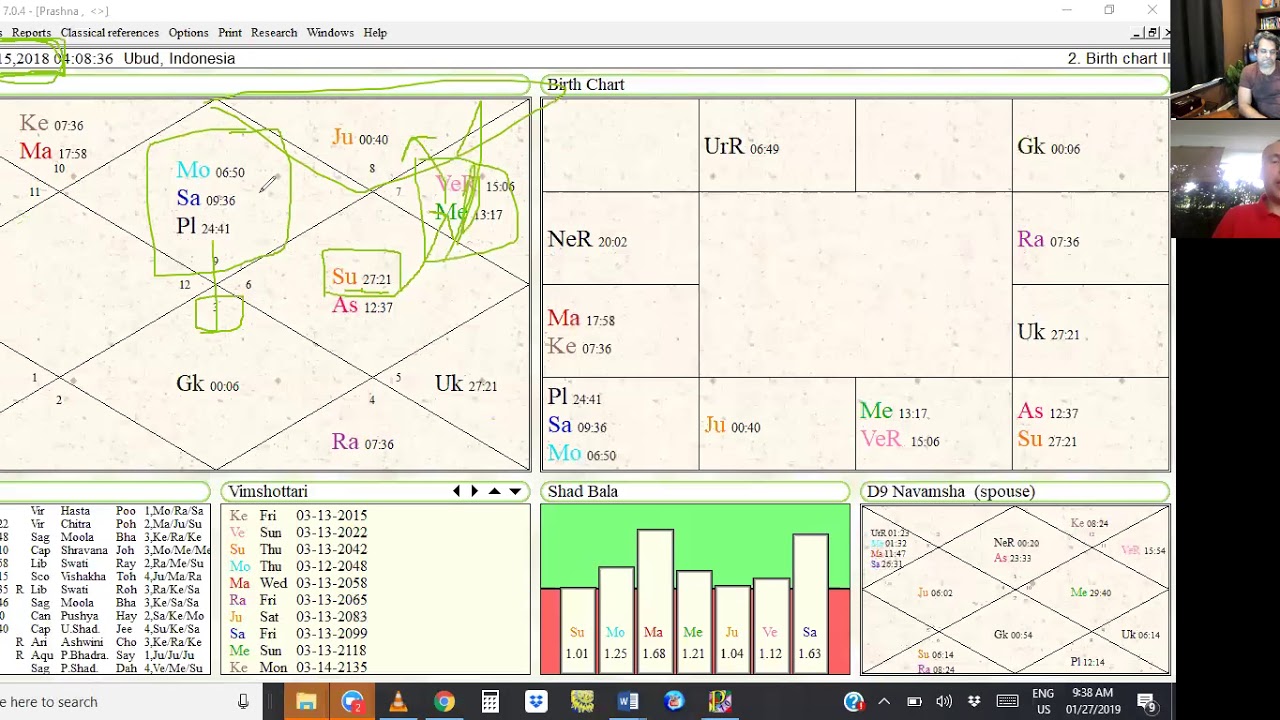Open the Windows menu
This screenshot has height=720, width=1280.
click(x=330, y=33)
